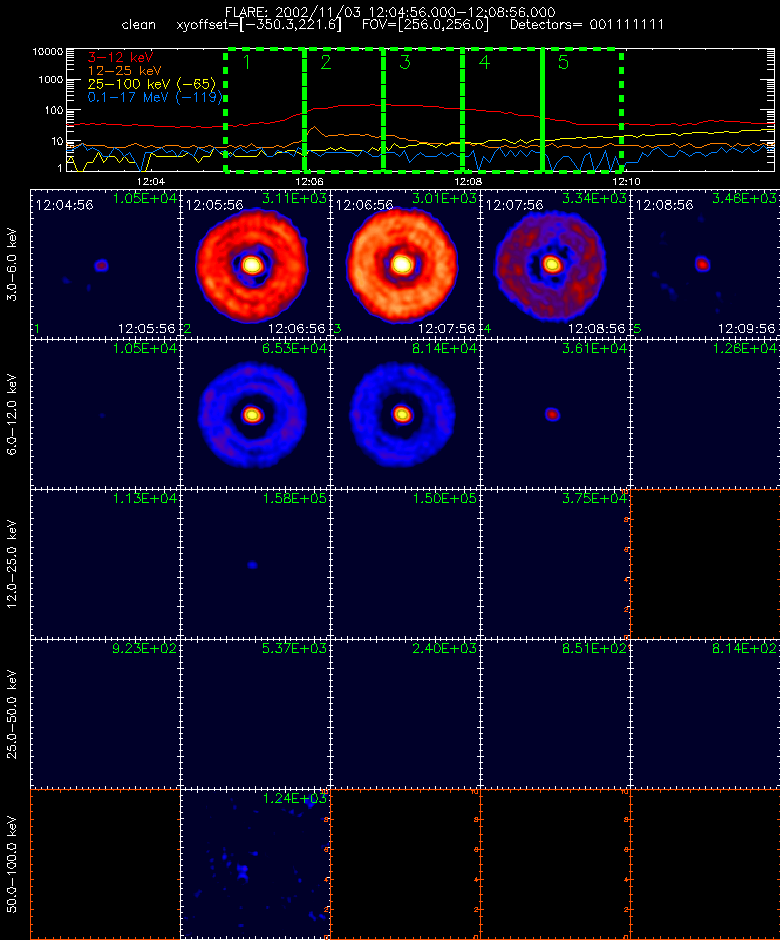Click the 8.51E+02 peak value label

pyautogui.click(x=594, y=648)
